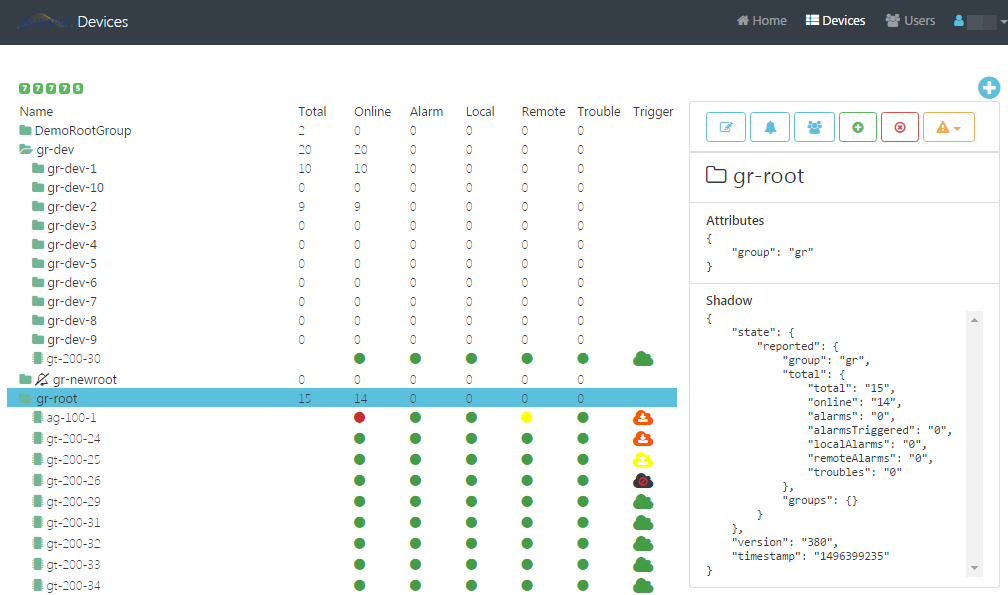
Task: Select device gt-200-32 in tree
Action: [73, 544]
